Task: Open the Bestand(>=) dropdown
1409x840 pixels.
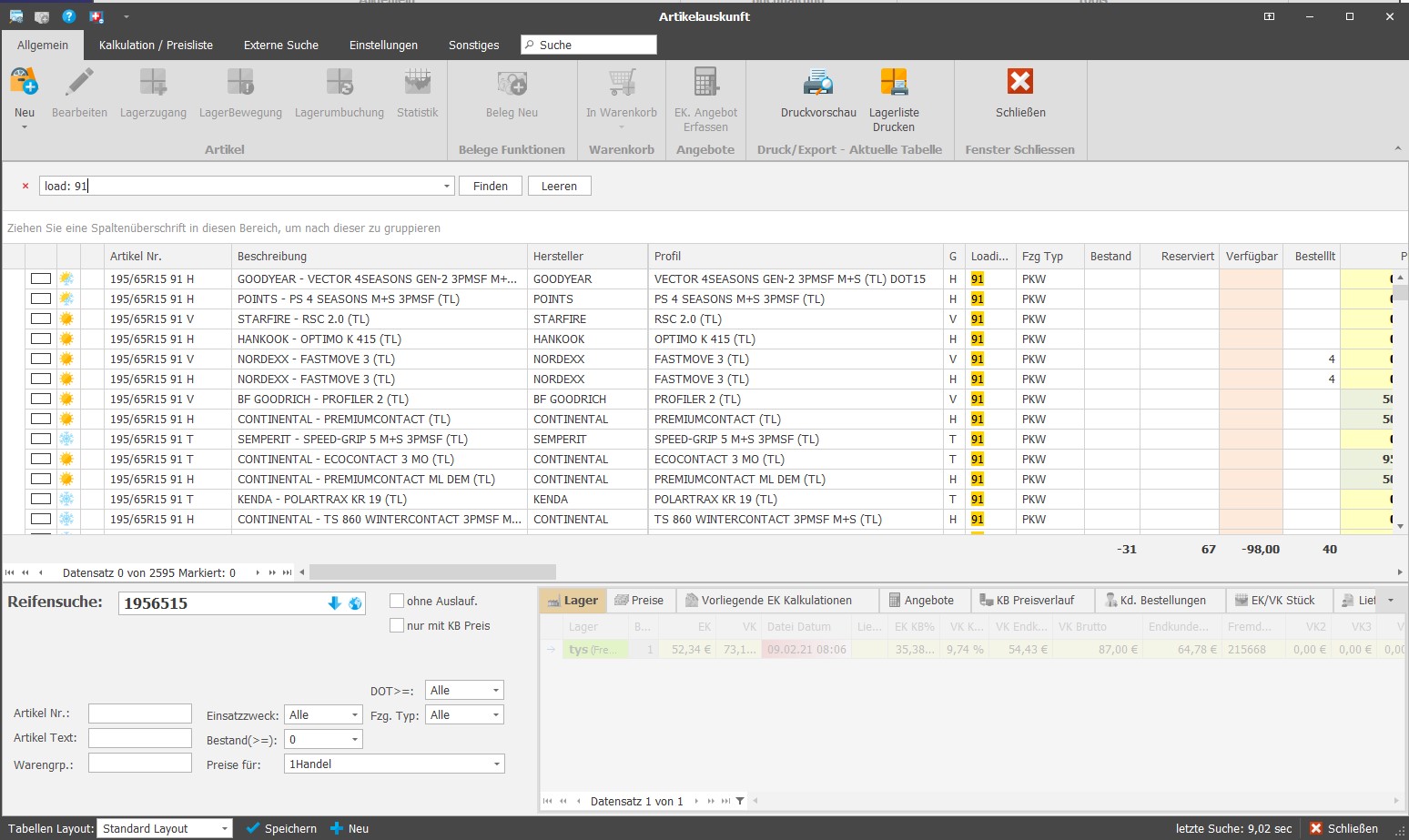Action: [x=354, y=739]
